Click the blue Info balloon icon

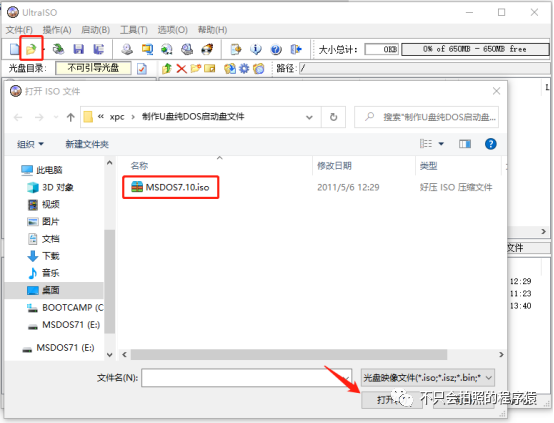(x=256, y=49)
